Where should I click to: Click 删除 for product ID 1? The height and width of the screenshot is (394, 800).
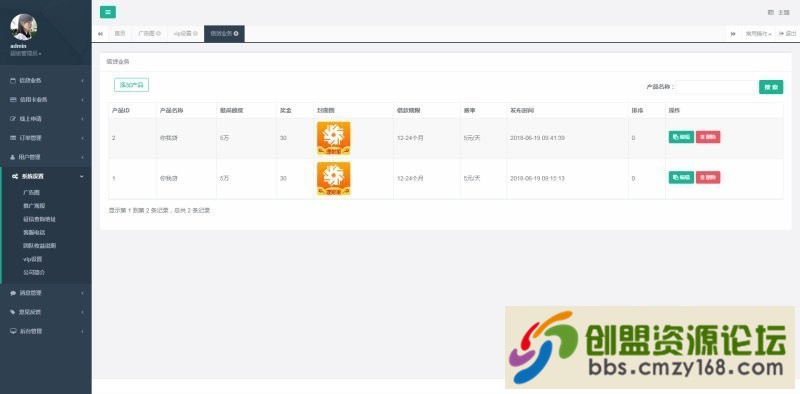[x=708, y=178]
